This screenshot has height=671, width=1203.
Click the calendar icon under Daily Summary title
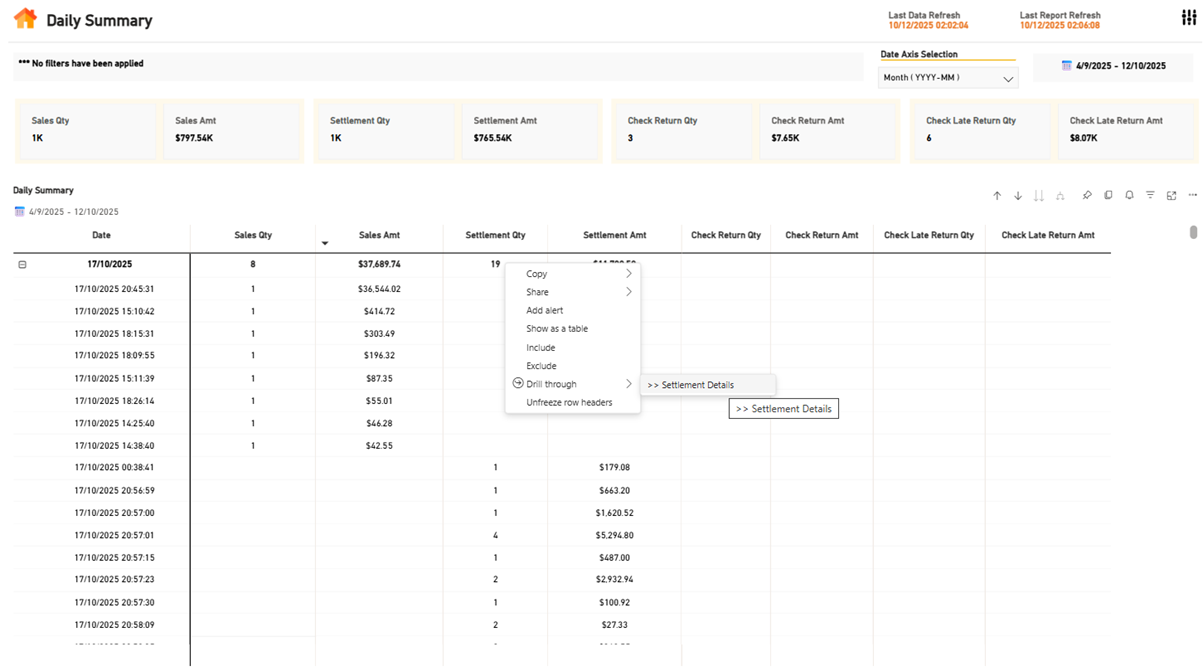pyautogui.click(x=19, y=212)
